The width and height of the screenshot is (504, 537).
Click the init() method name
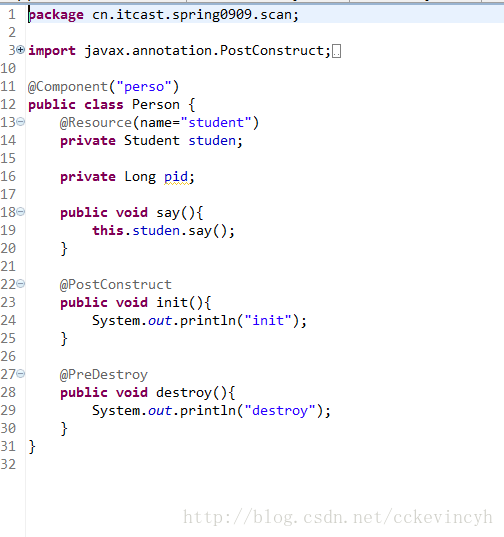tap(172, 302)
